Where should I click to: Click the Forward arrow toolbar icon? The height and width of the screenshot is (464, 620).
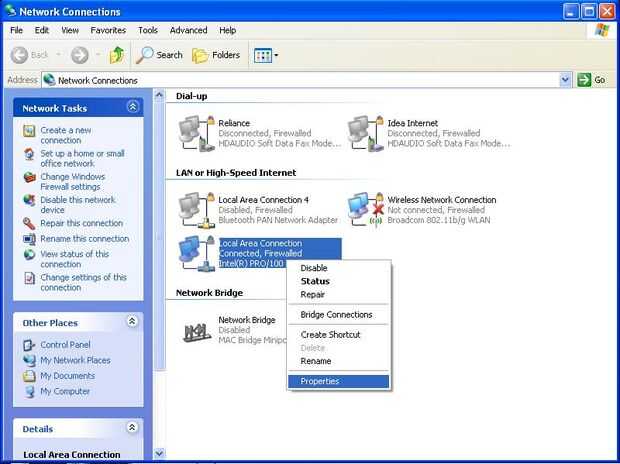click(x=79, y=55)
